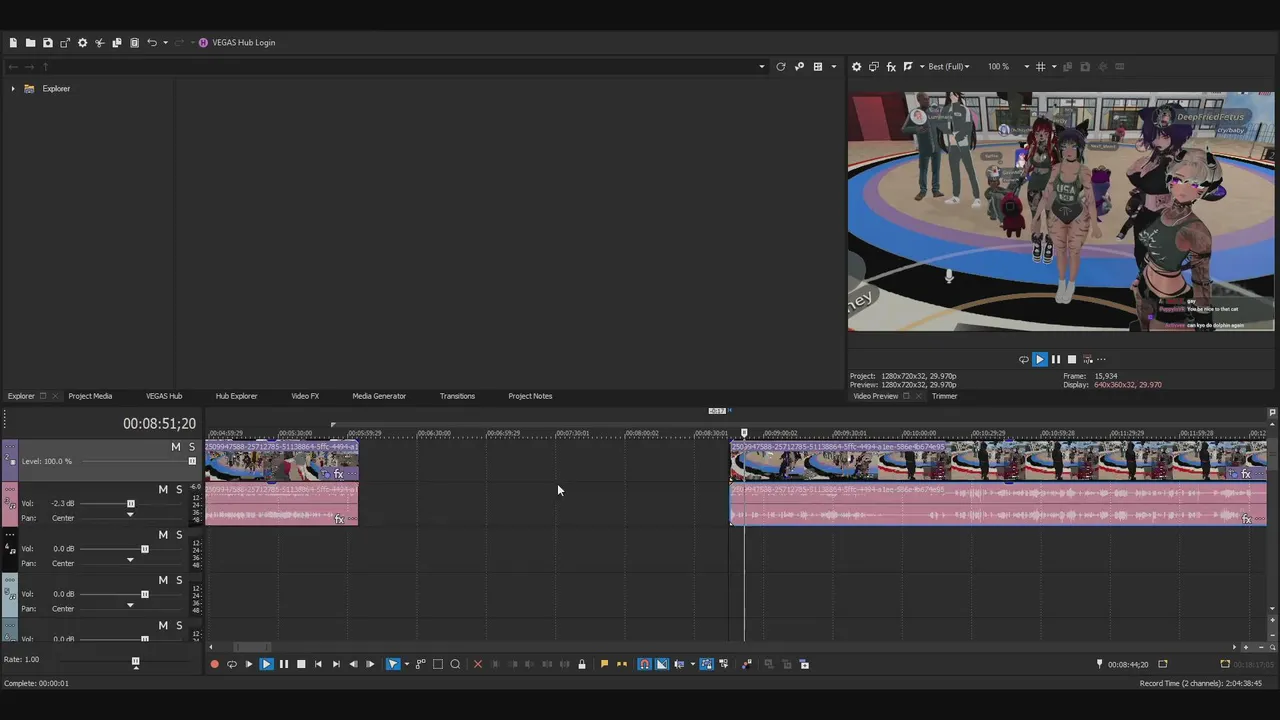Paste using the clipboard toolbar icon
Image resolution: width=1280 pixels, height=720 pixels.
coord(134,43)
